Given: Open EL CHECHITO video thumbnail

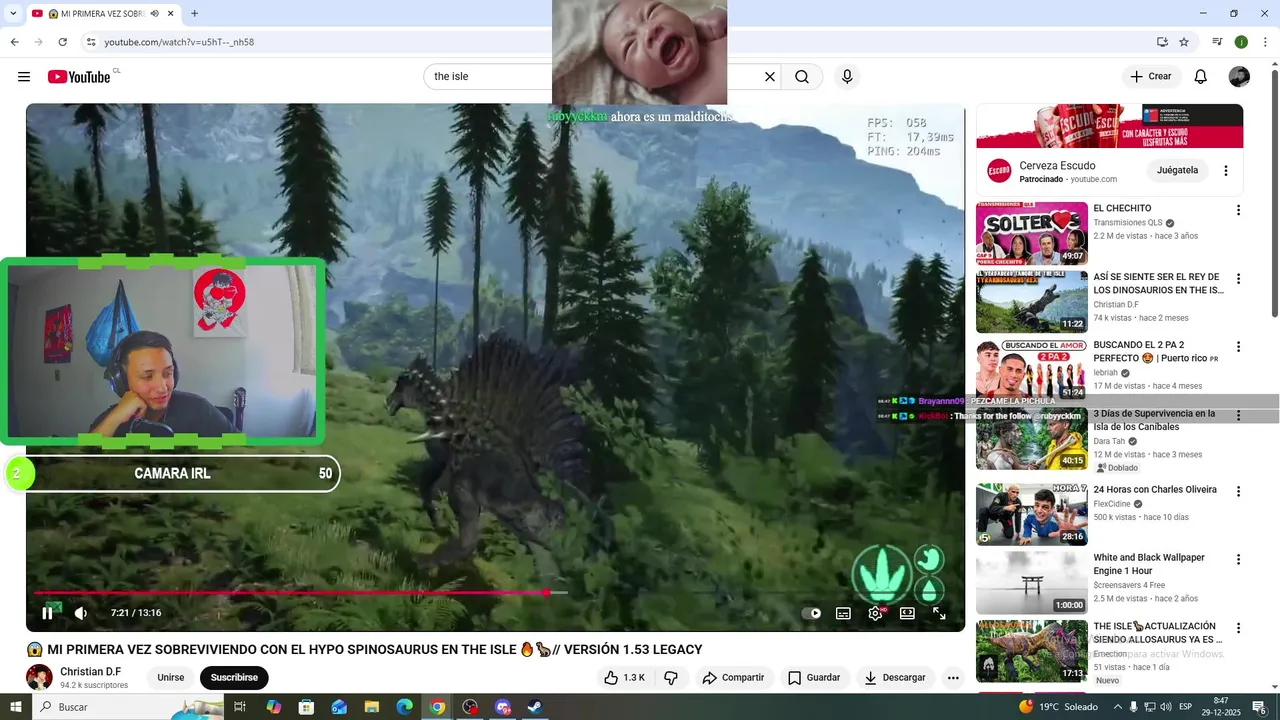Looking at the screenshot, I should tap(1032, 233).
